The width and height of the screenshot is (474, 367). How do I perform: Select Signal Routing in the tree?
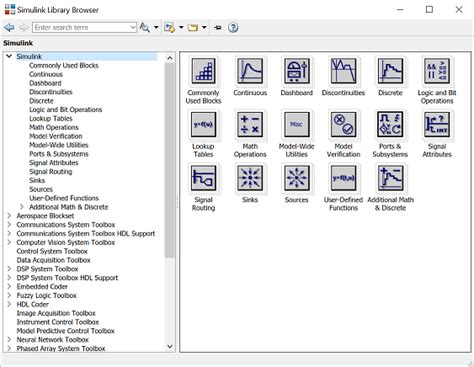(51, 172)
